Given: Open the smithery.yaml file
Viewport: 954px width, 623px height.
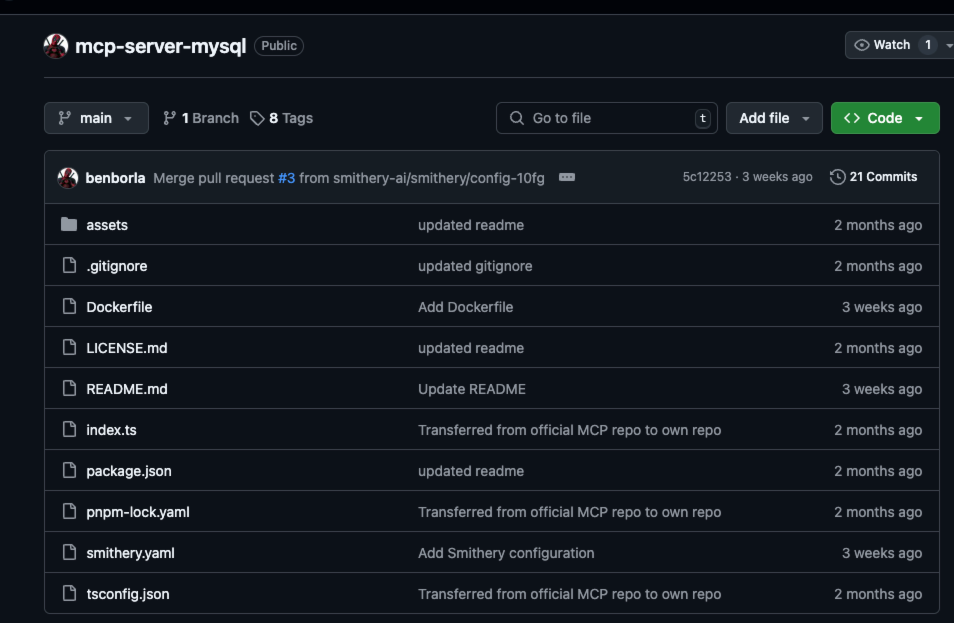Looking at the screenshot, I should pos(130,553).
